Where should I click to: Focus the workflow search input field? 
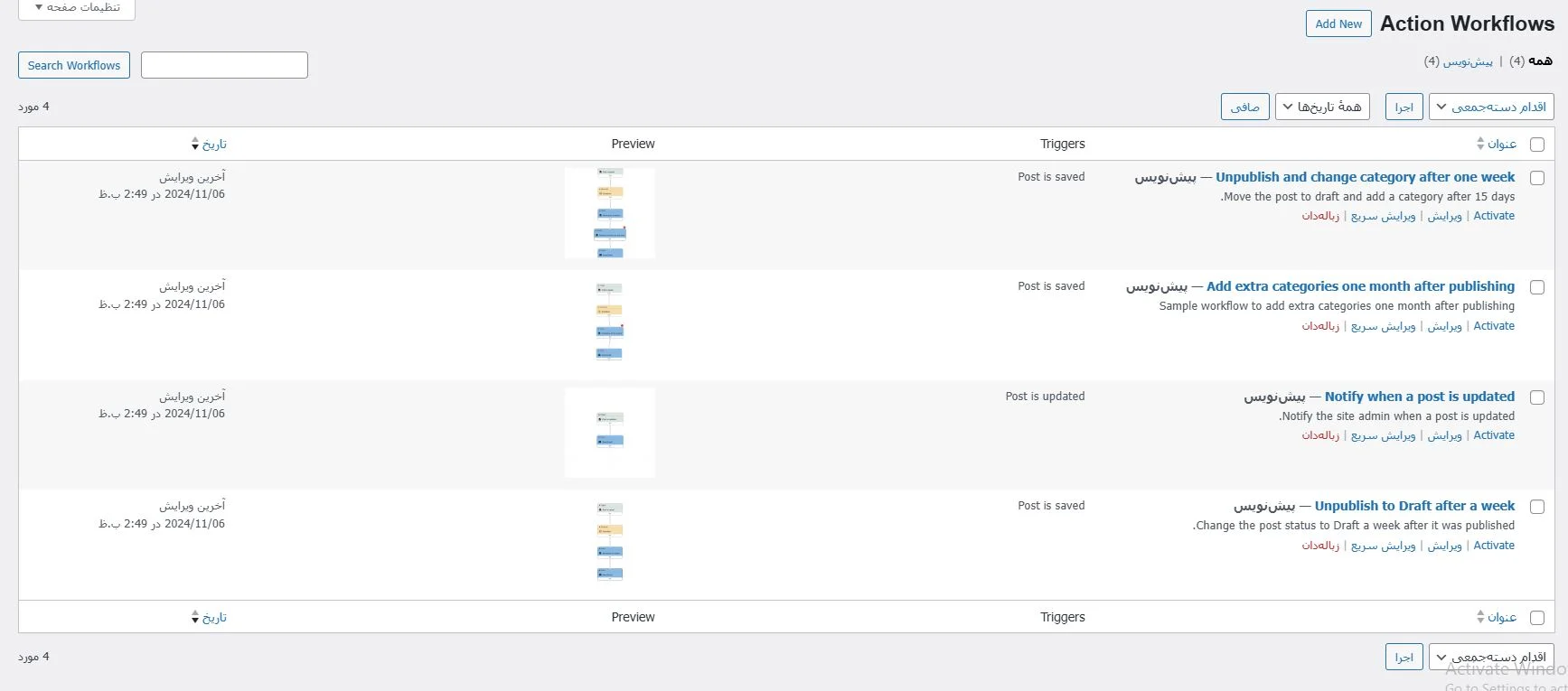pos(224,65)
